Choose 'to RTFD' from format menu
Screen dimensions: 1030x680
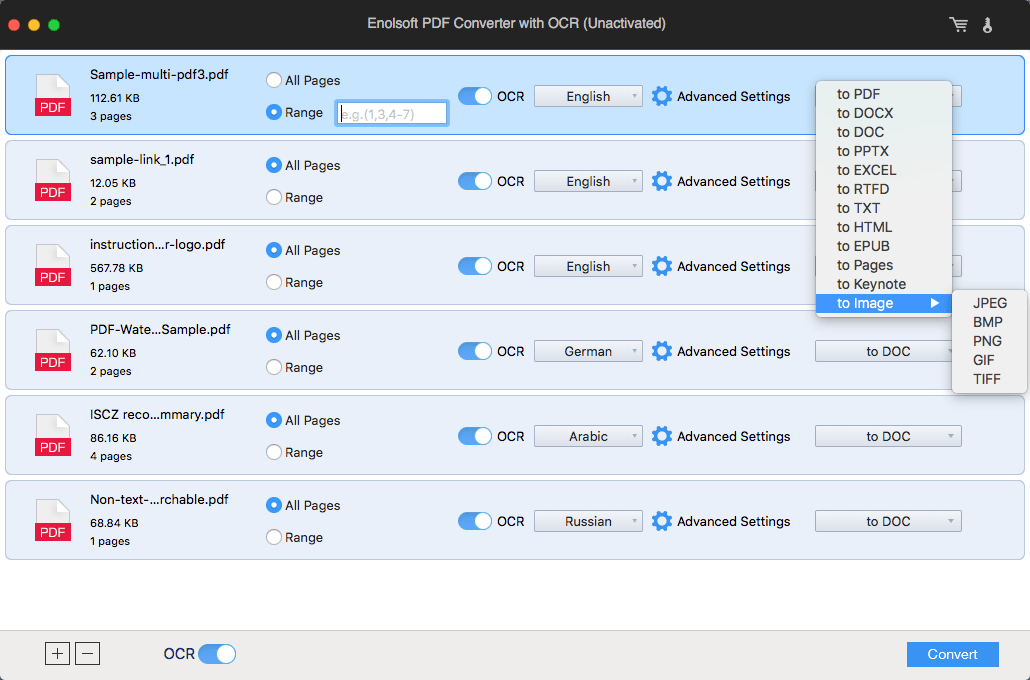[x=884, y=189]
